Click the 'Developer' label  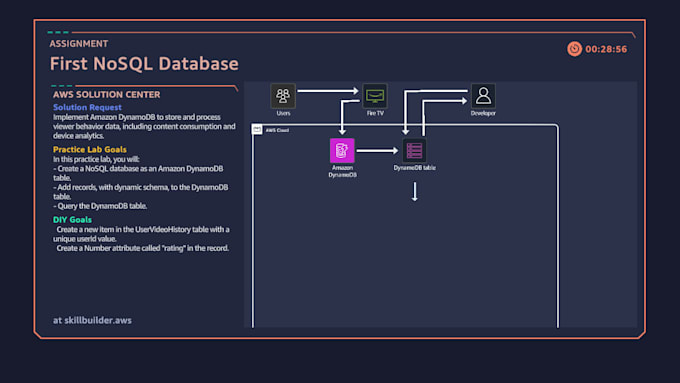tap(483, 113)
